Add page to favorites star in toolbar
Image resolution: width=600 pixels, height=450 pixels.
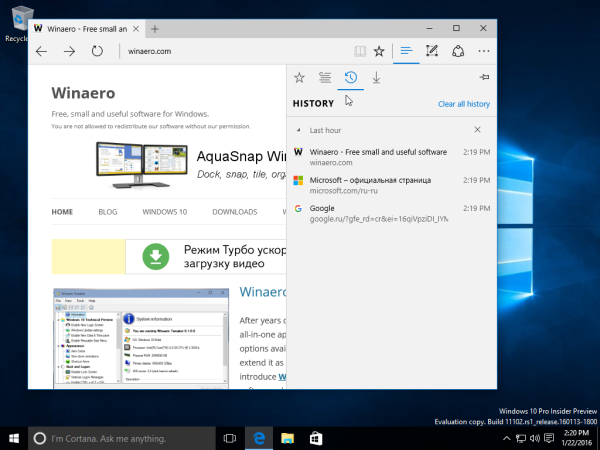(x=379, y=51)
